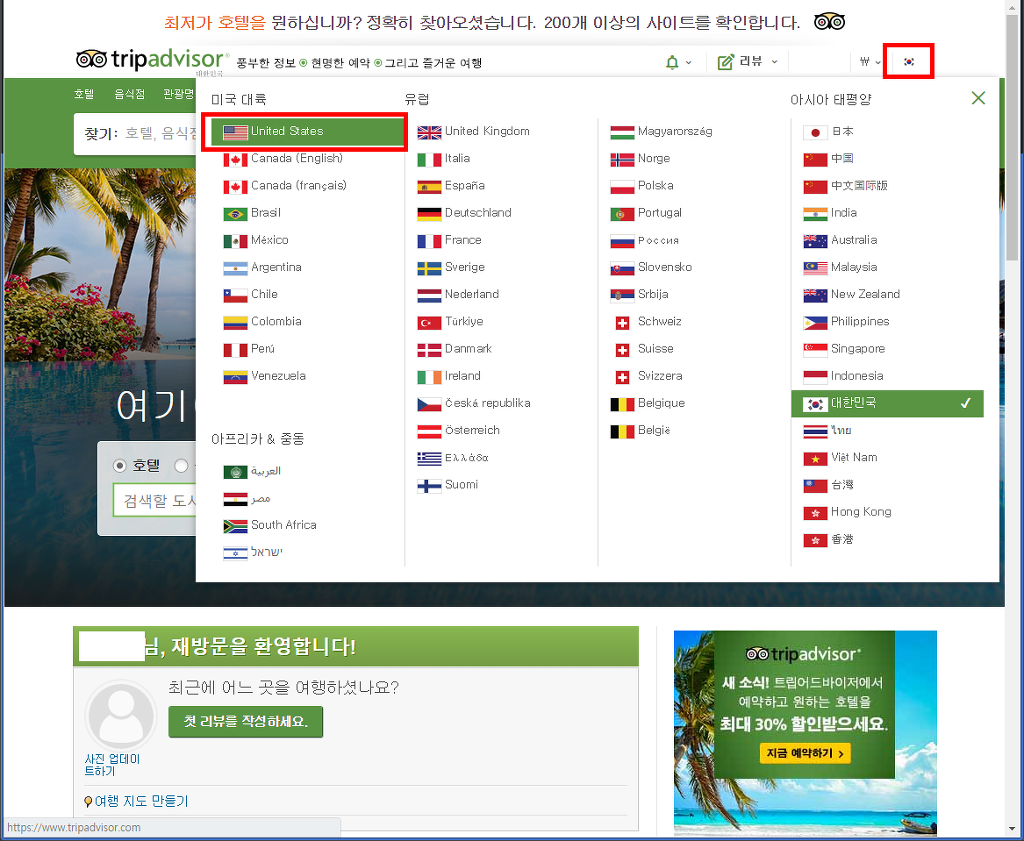Screen dimensions: 1024x841
Task: Choose Singapore flag icon
Action: point(815,349)
